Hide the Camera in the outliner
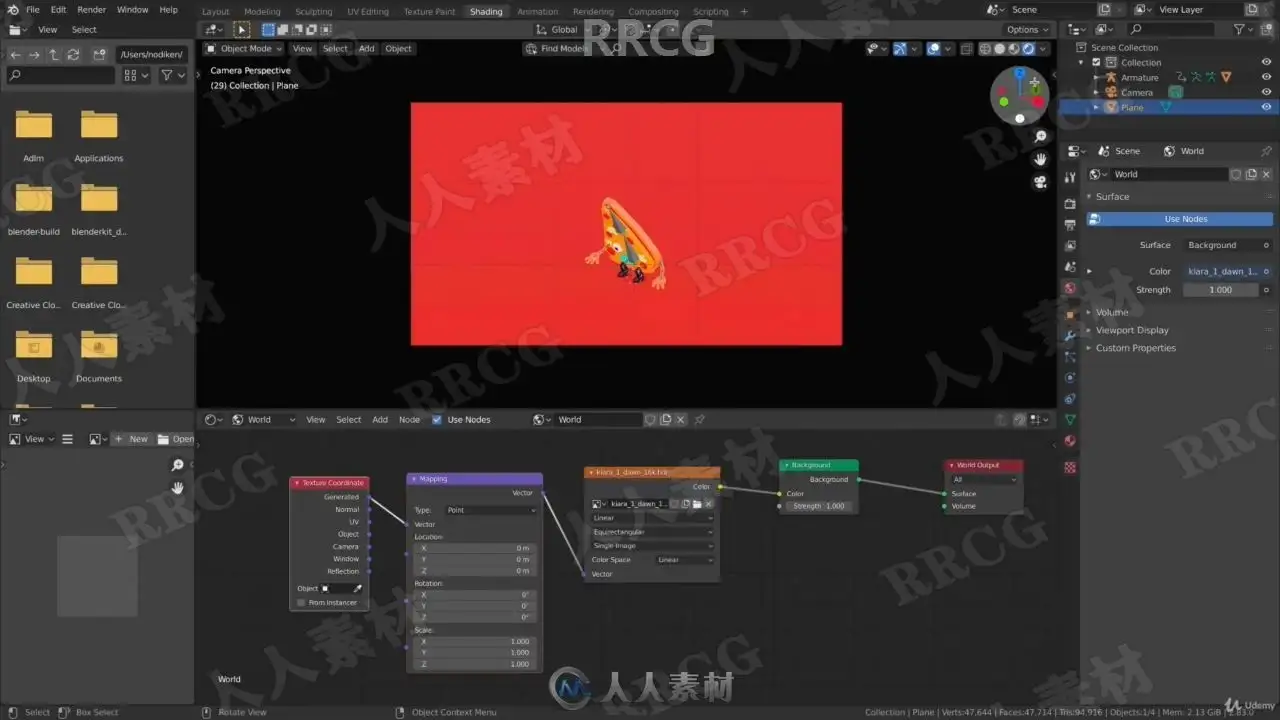The image size is (1280, 720). 1266,92
